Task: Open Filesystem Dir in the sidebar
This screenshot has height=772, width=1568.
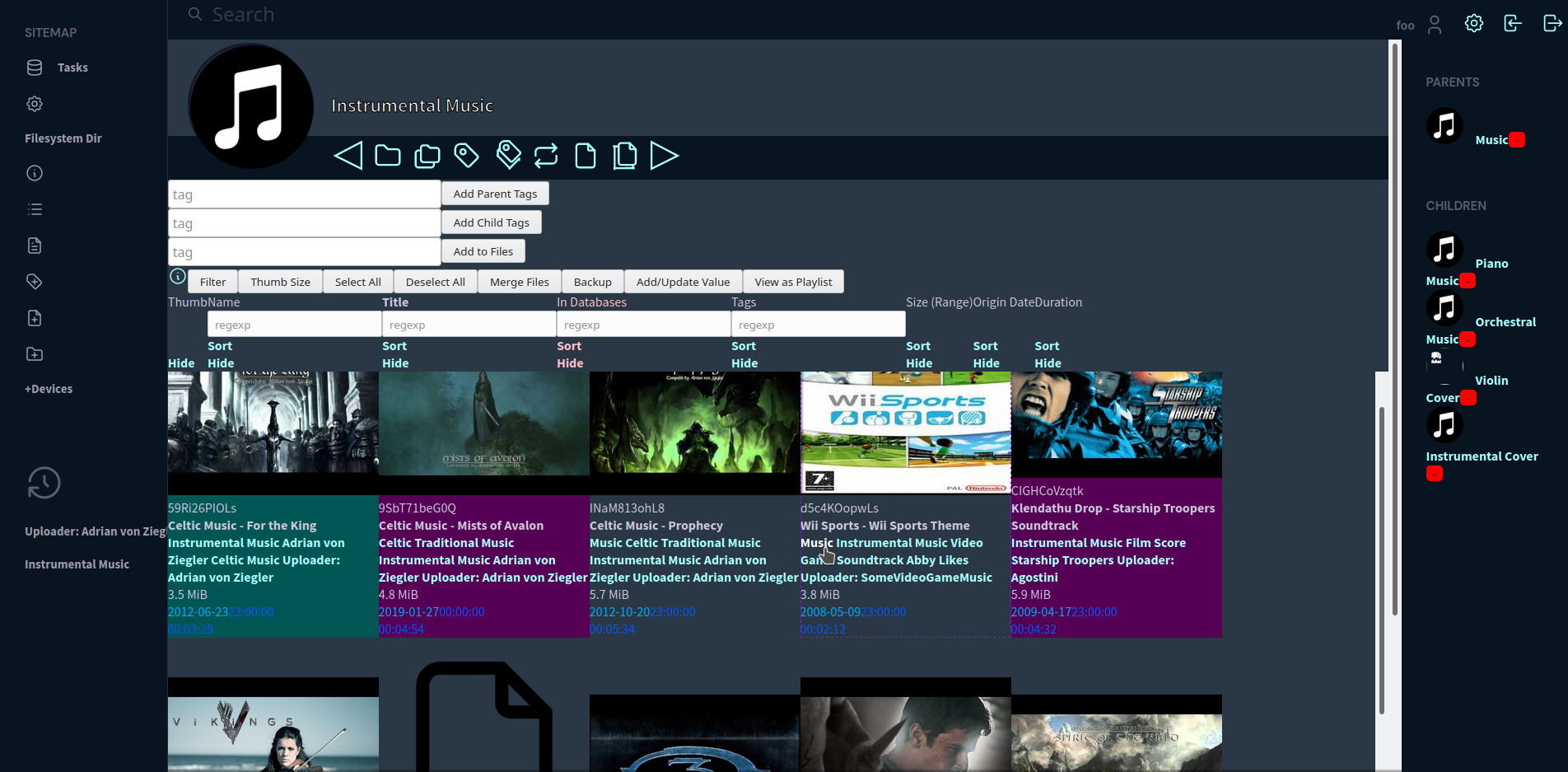Action: [x=63, y=138]
